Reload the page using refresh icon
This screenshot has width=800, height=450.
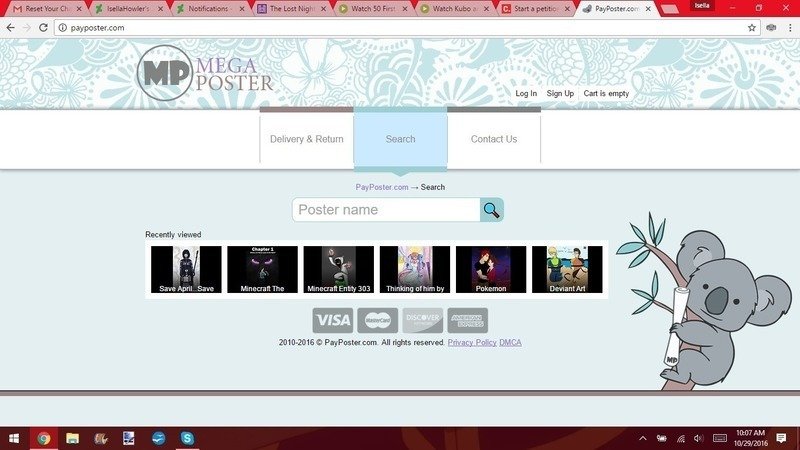(44, 27)
